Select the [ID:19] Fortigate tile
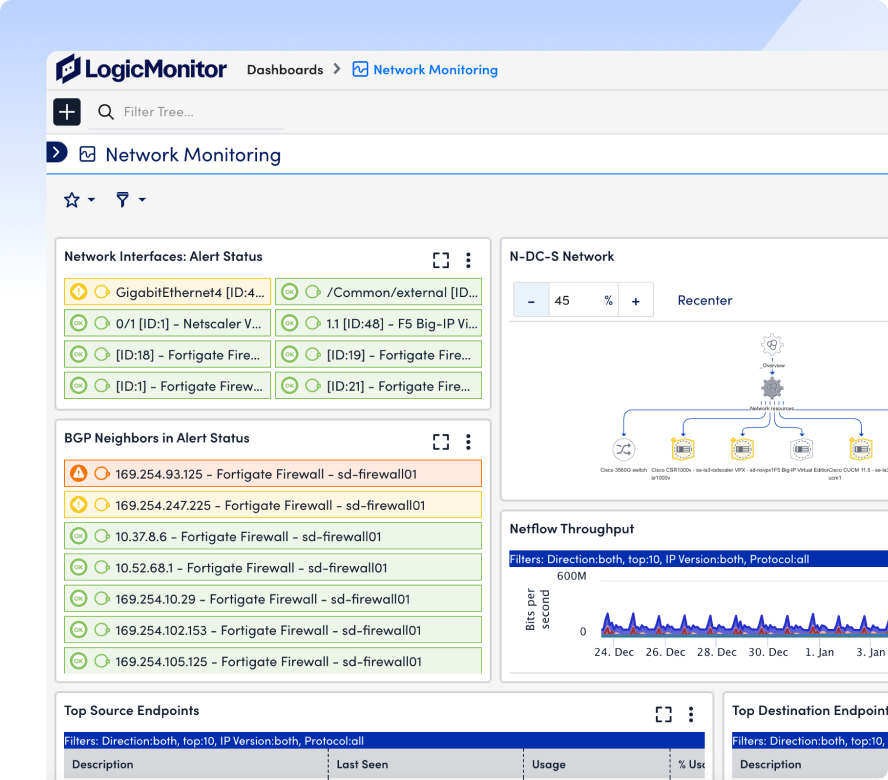Image resolution: width=888 pixels, height=780 pixels. (378, 354)
